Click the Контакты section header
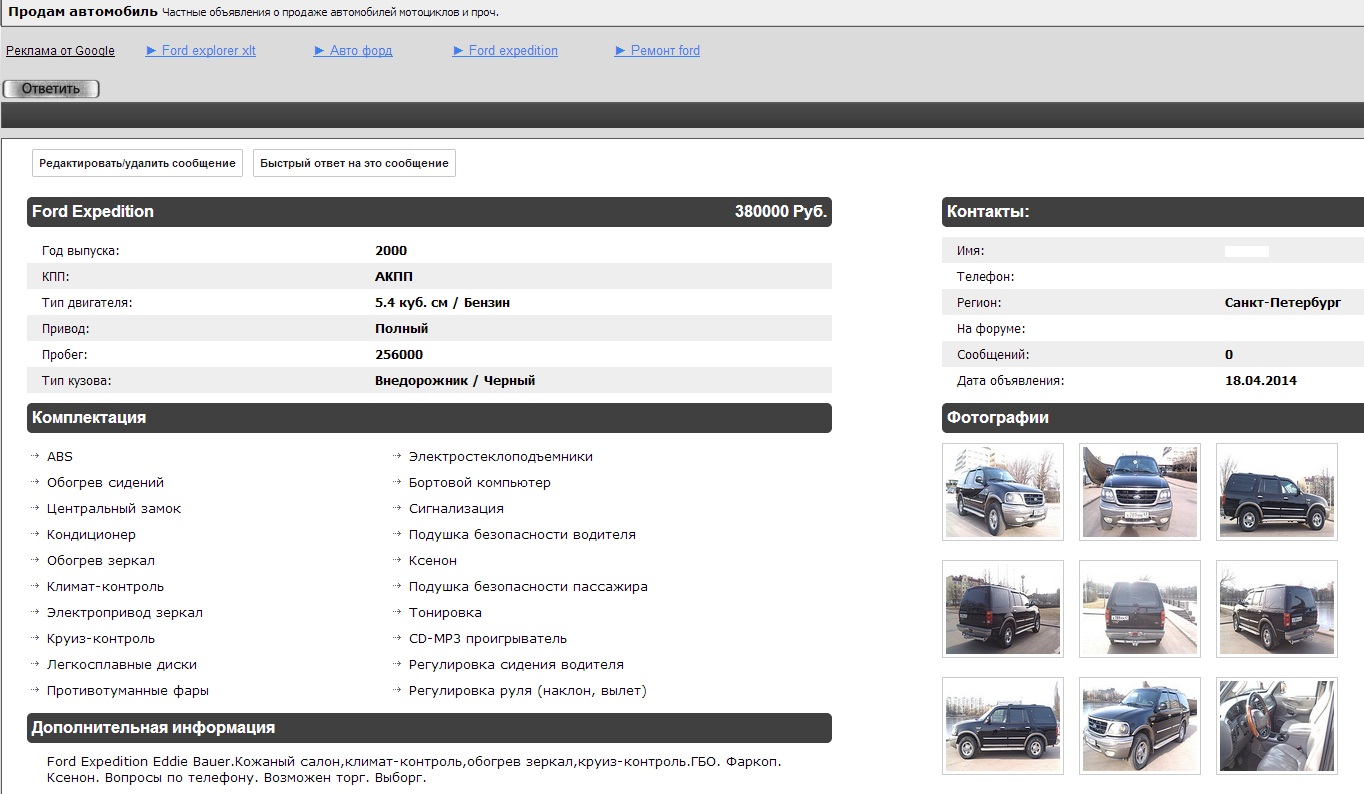Screen dimensions: 1364x794 click(988, 212)
